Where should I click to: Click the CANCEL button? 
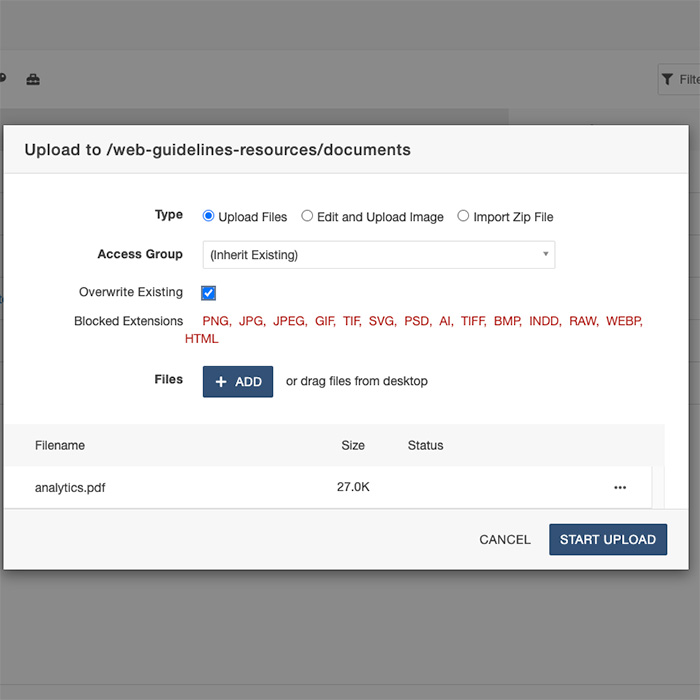[505, 539]
